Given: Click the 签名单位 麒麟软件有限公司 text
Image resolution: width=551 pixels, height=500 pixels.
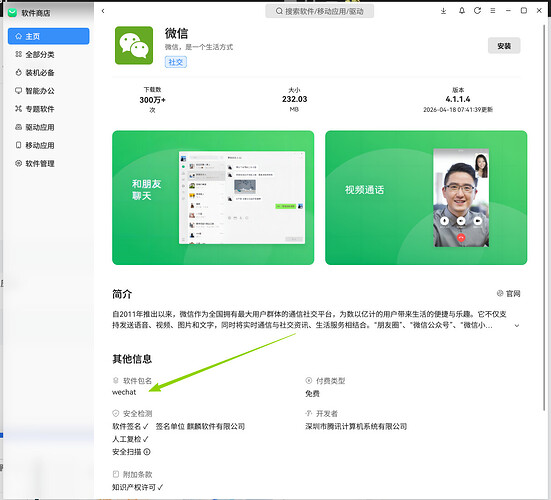Looking at the screenshot, I should [x=200, y=427].
